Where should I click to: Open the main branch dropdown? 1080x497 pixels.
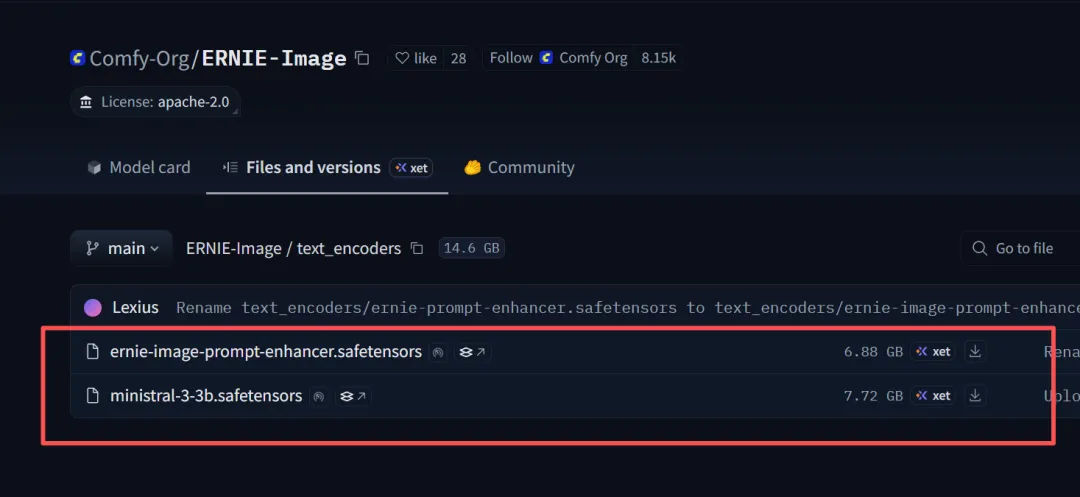121,248
